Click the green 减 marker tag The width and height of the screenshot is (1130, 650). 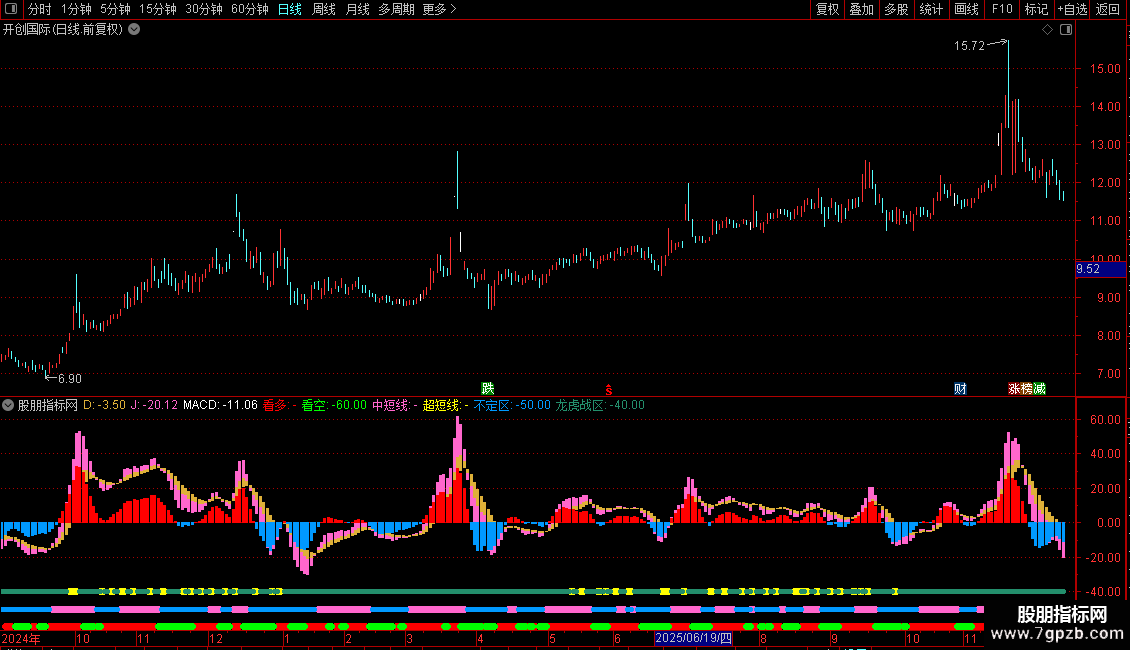tap(1039, 389)
